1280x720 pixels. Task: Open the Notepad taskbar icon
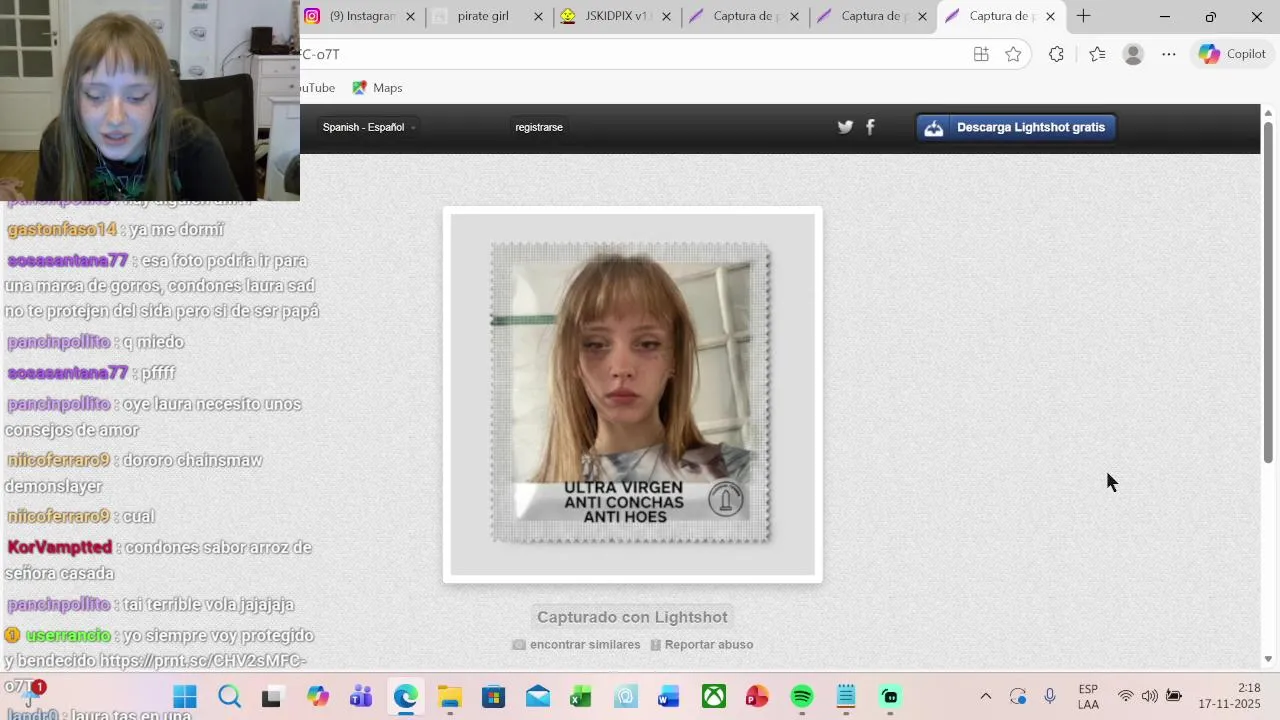(845, 696)
